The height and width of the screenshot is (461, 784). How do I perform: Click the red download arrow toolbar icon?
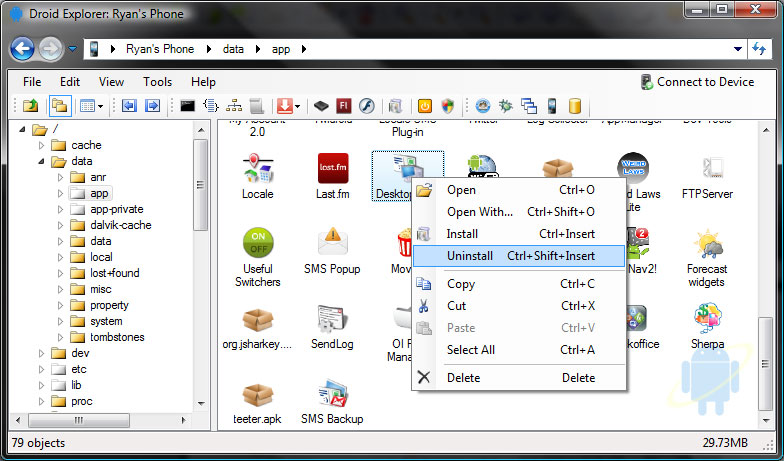[x=284, y=106]
